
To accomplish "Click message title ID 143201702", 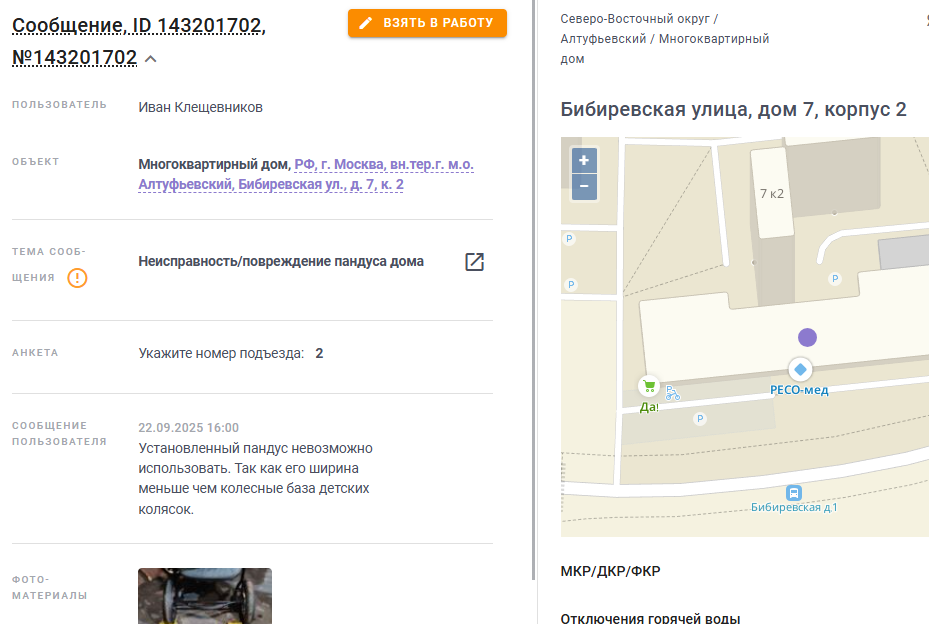I will click(x=139, y=41).
